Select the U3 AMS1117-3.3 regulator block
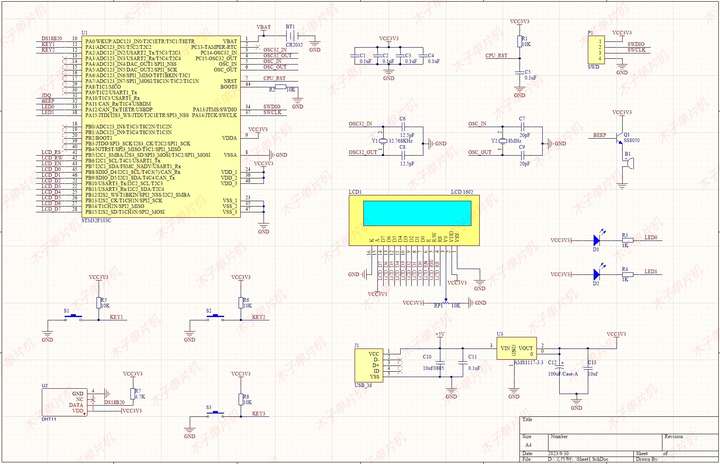Image resolution: width=720 pixels, height=464 pixels. click(x=516, y=349)
